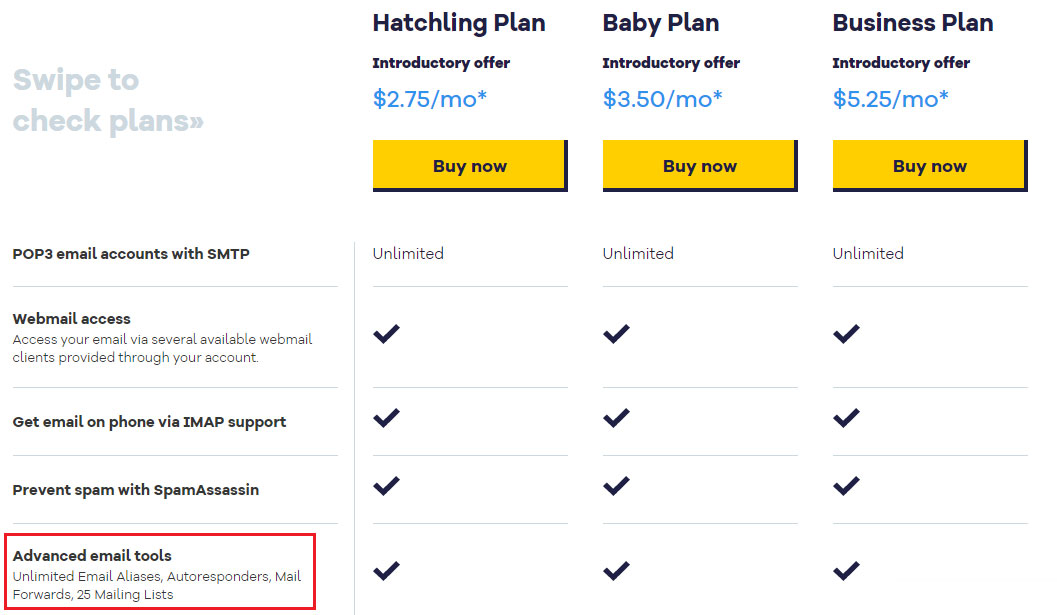The width and height of the screenshot is (1057, 615).
Task: Click the Business Plan heading
Action: [913, 23]
